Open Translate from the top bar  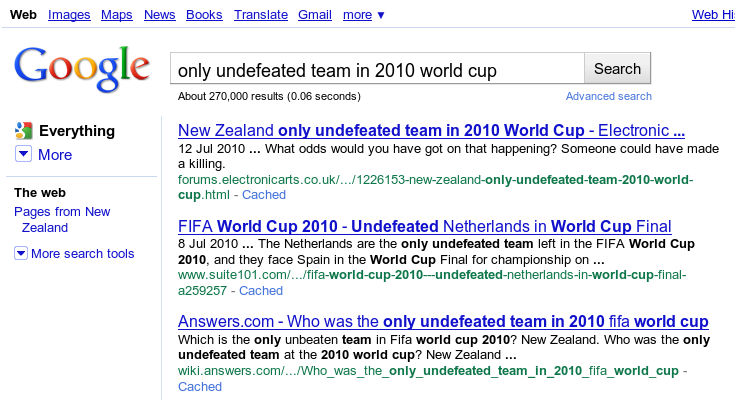point(261,15)
